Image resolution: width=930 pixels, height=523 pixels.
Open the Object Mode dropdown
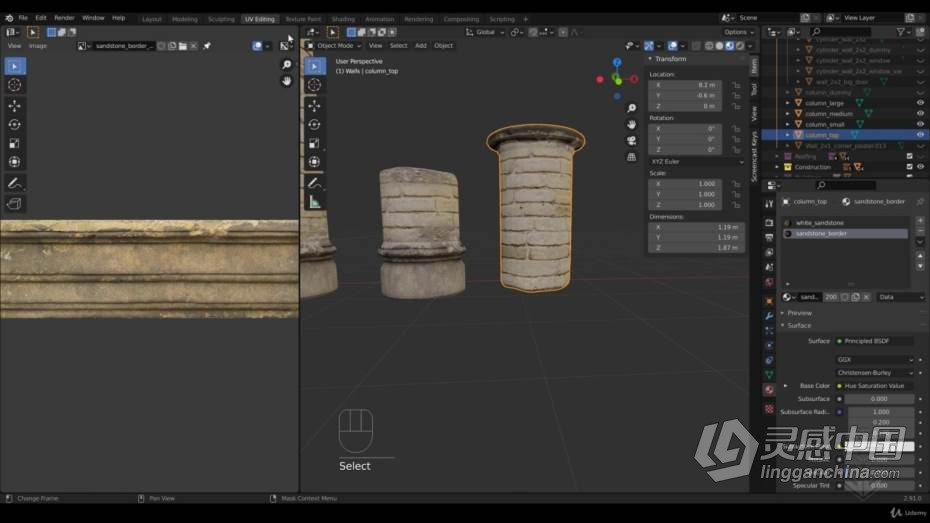pyautogui.click(x=333, y=46)
